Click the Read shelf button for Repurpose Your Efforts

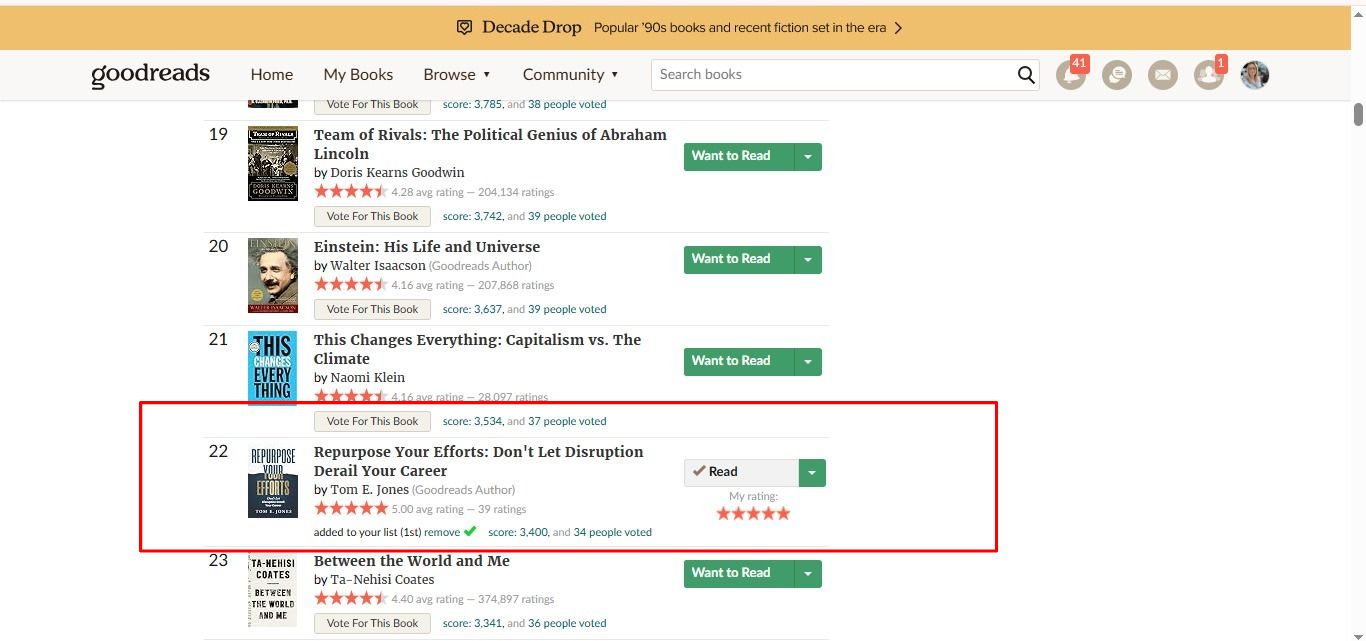tap(741, 473)
